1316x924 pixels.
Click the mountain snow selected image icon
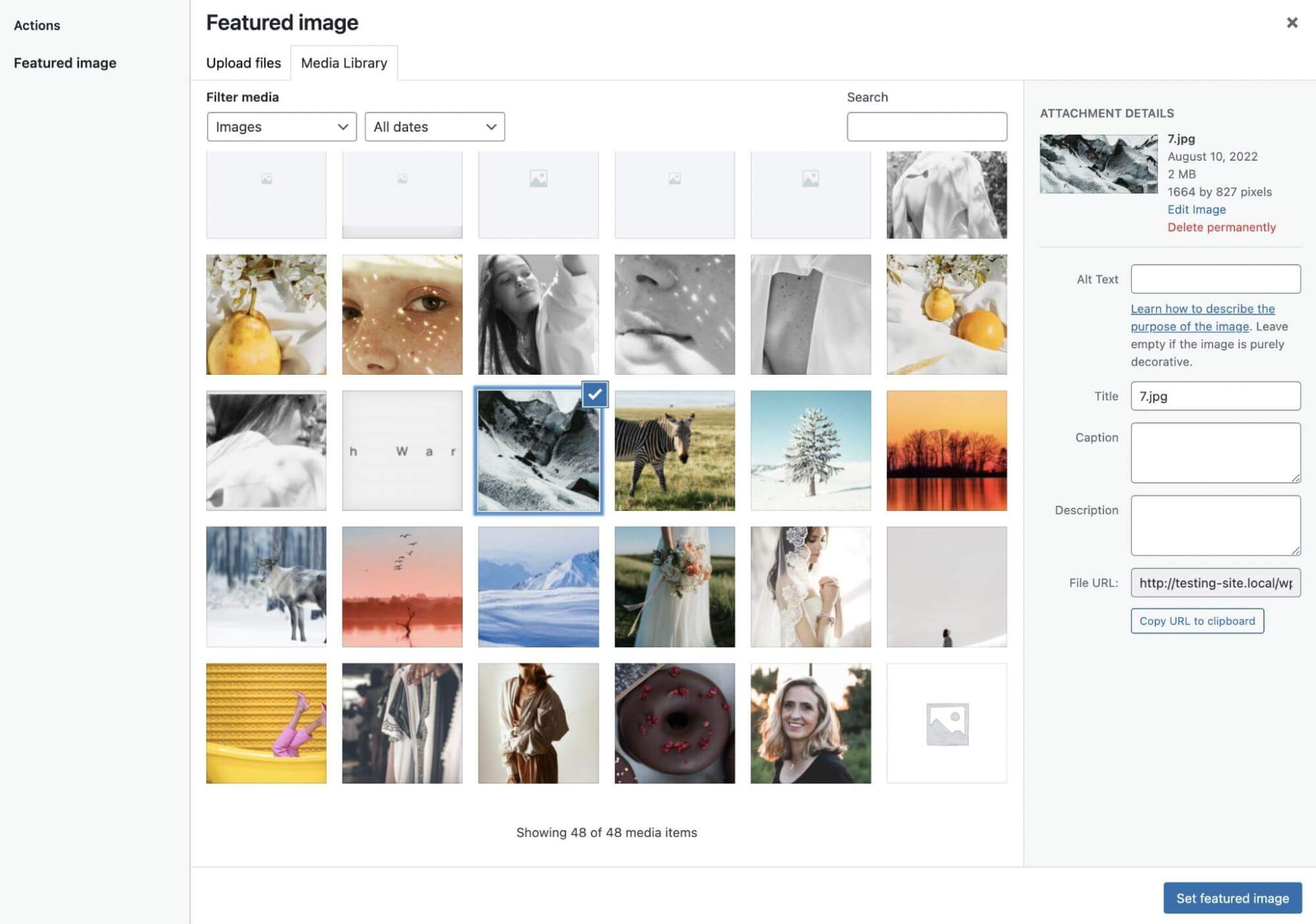pyautogui.click(x=538, y=450)
